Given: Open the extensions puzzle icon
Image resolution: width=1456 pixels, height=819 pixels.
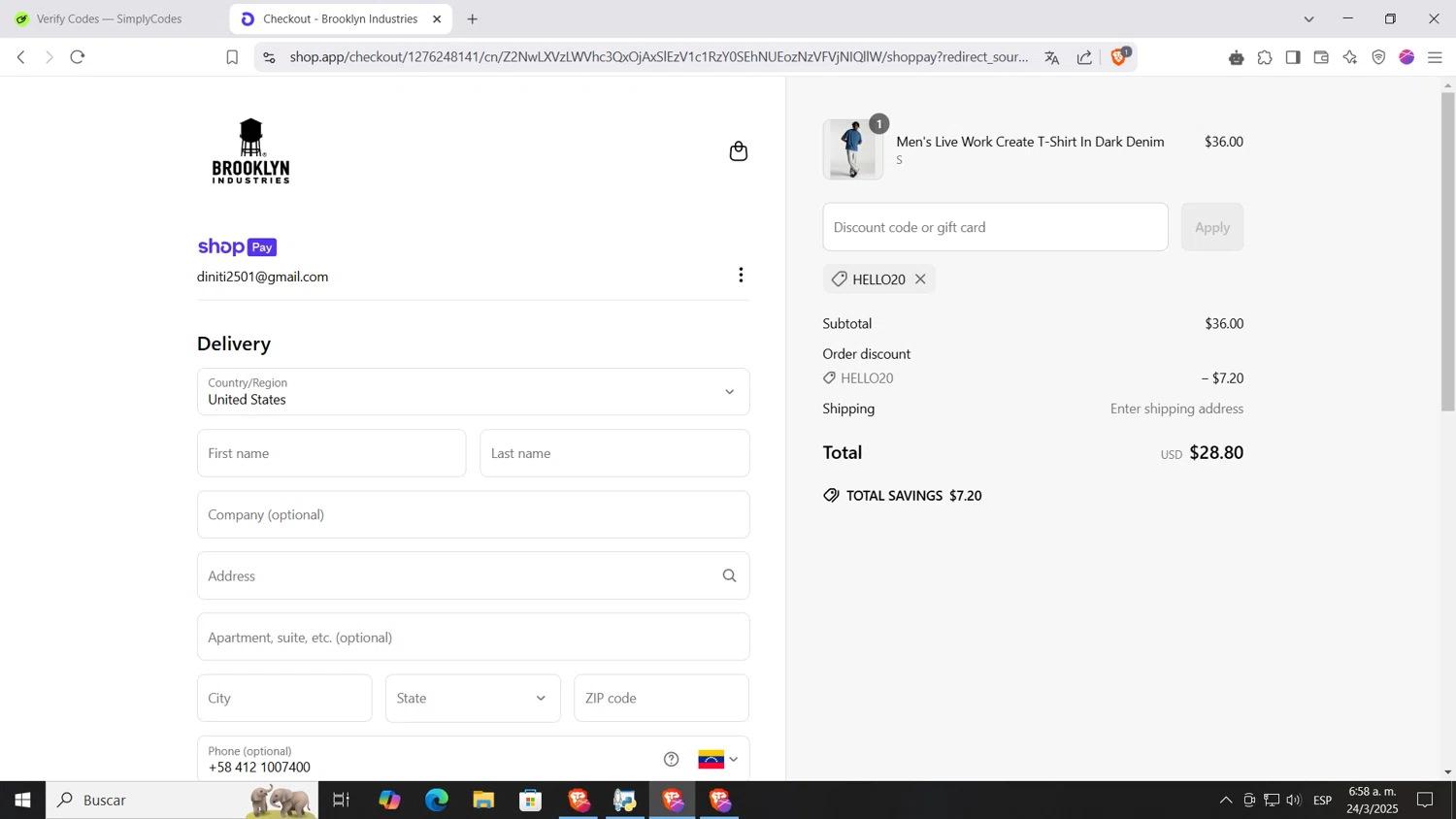Looking at the screenshot, I should [x=1265, y=57].
